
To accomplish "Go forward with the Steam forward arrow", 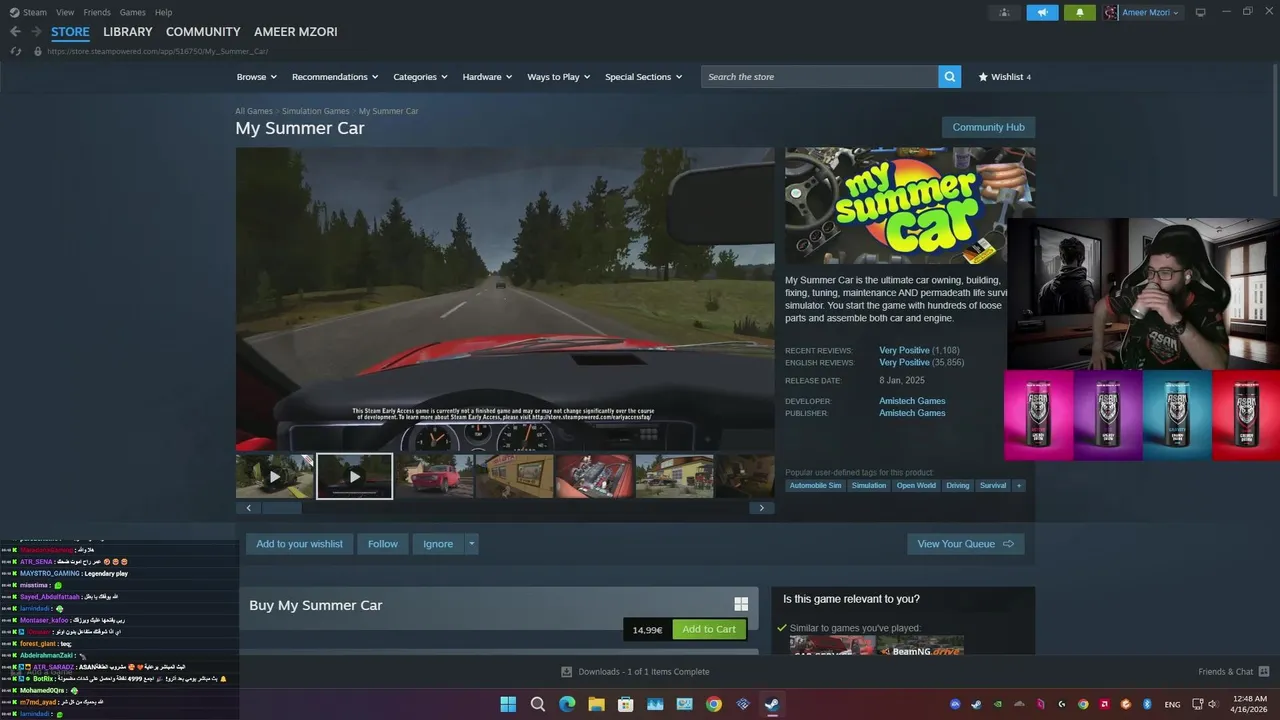I will coord(36,32).
